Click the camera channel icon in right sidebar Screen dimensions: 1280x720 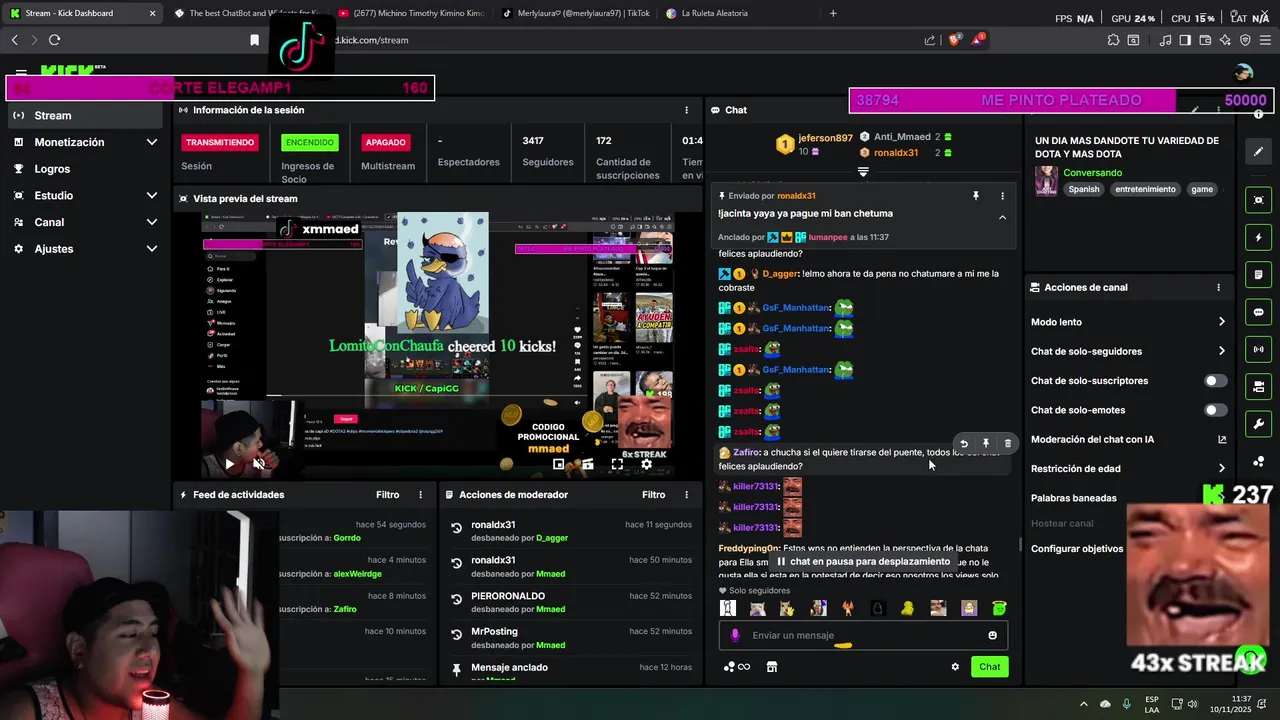point(1258,387)
